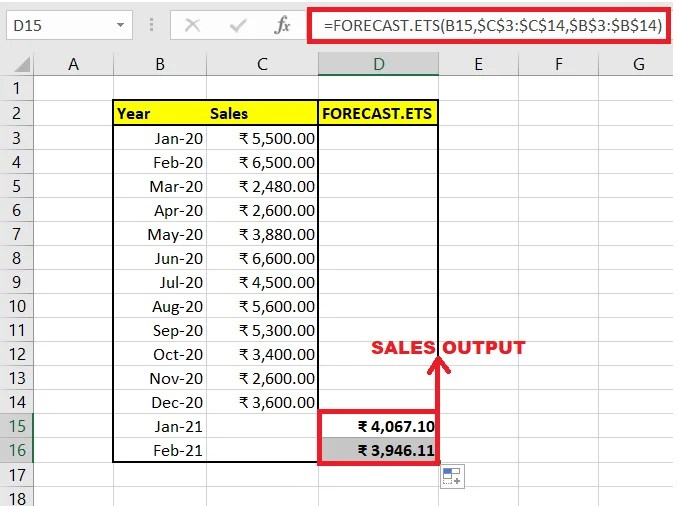Select the Nov-20 cell
This screenshot has height=506, width=678.
coord(160,378)
